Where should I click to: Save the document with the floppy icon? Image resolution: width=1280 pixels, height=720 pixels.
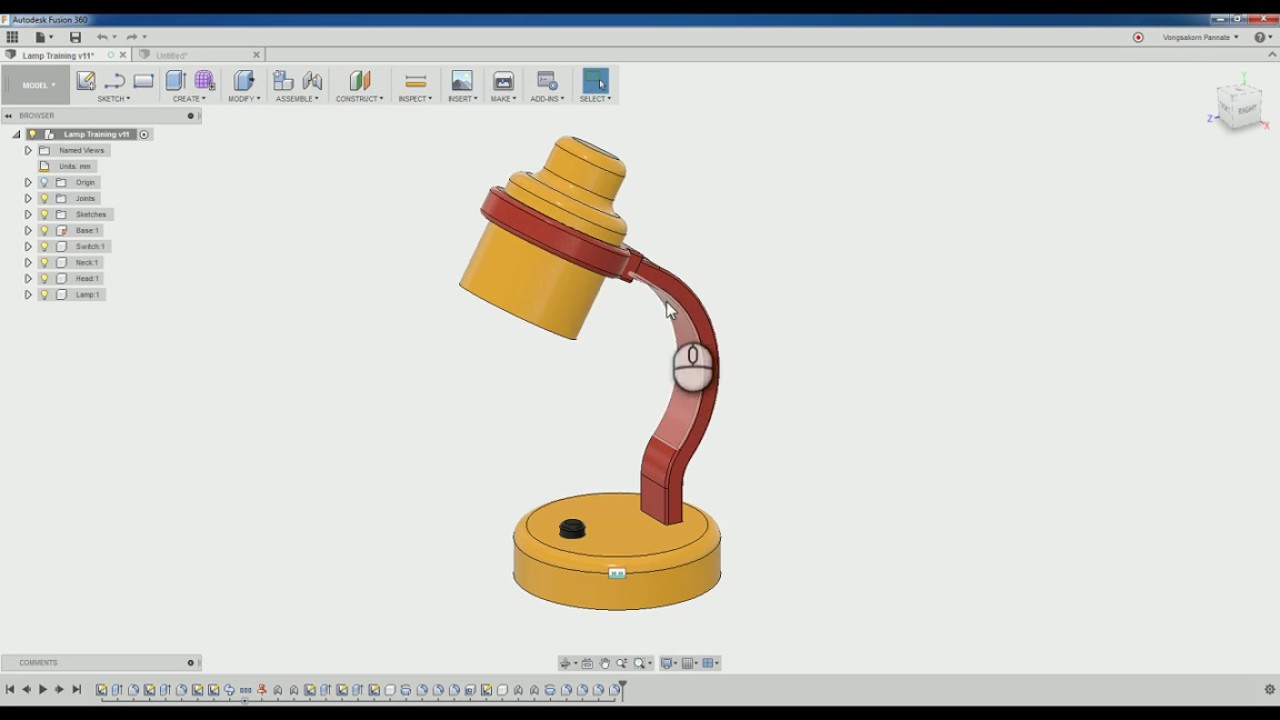click(x=75, y=37)
